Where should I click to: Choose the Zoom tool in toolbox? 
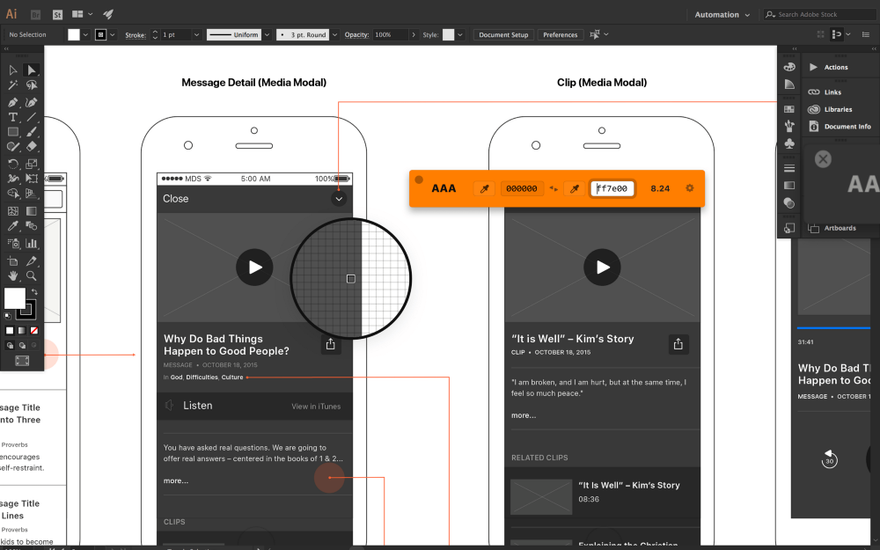[x=31, y=276]
